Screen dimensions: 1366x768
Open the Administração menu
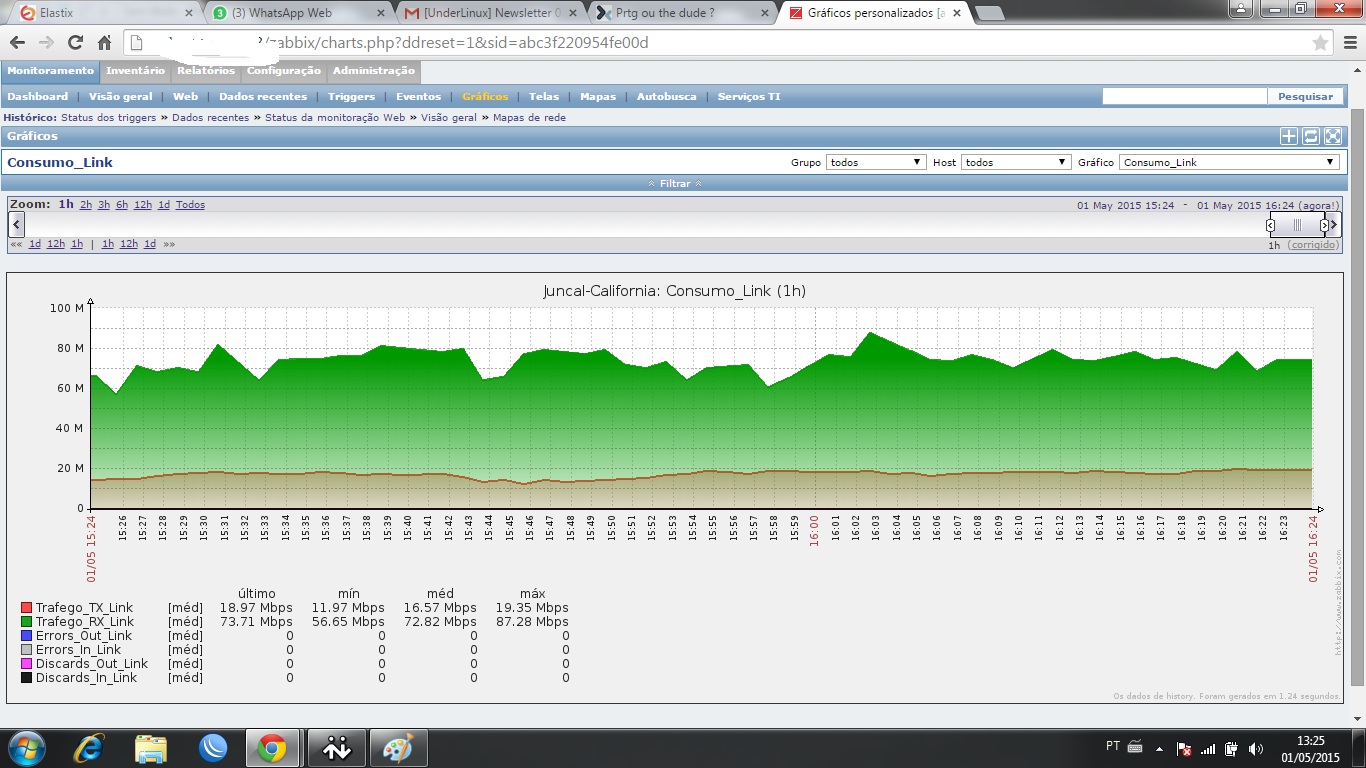pos(374,71)
